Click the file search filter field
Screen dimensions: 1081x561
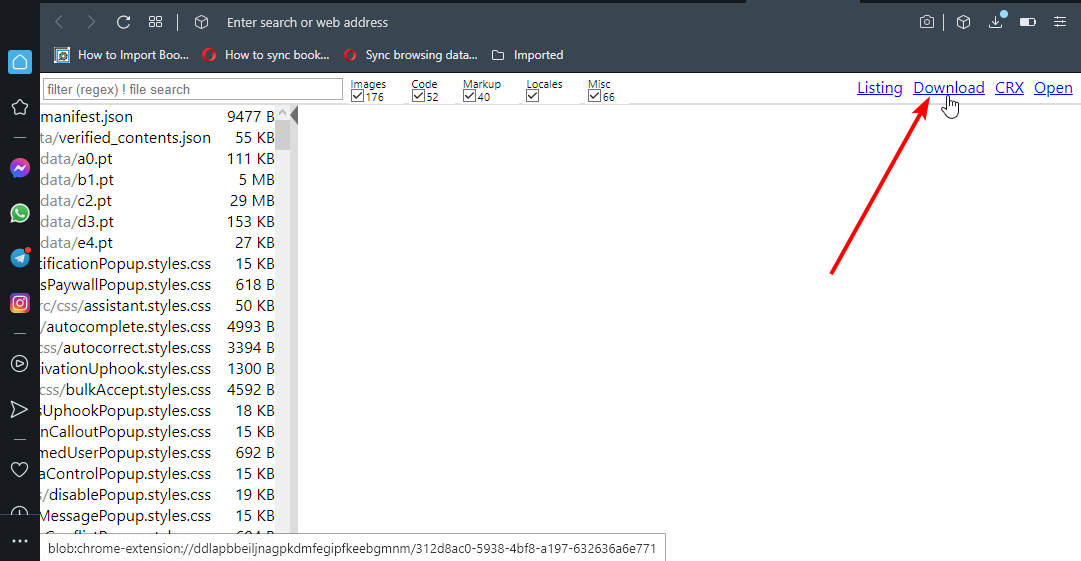tap(192, 89)
